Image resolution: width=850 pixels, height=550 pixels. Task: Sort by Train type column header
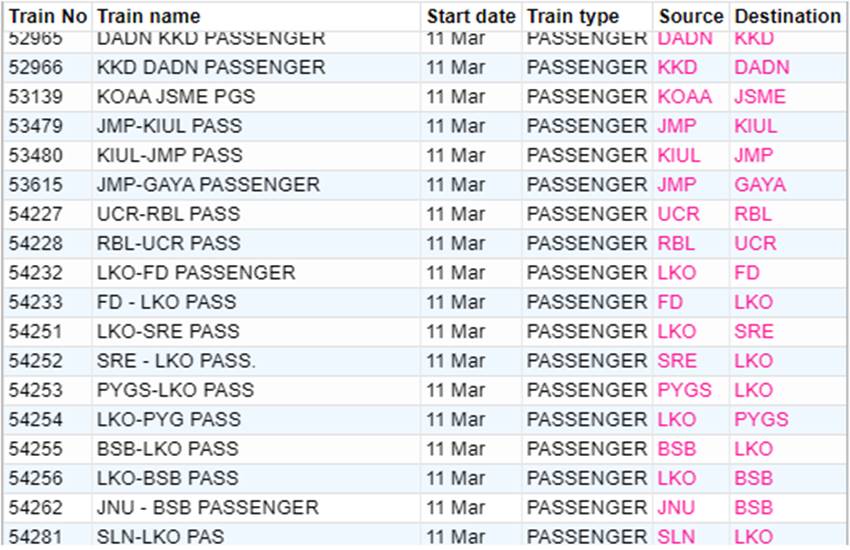click(572, 16)
